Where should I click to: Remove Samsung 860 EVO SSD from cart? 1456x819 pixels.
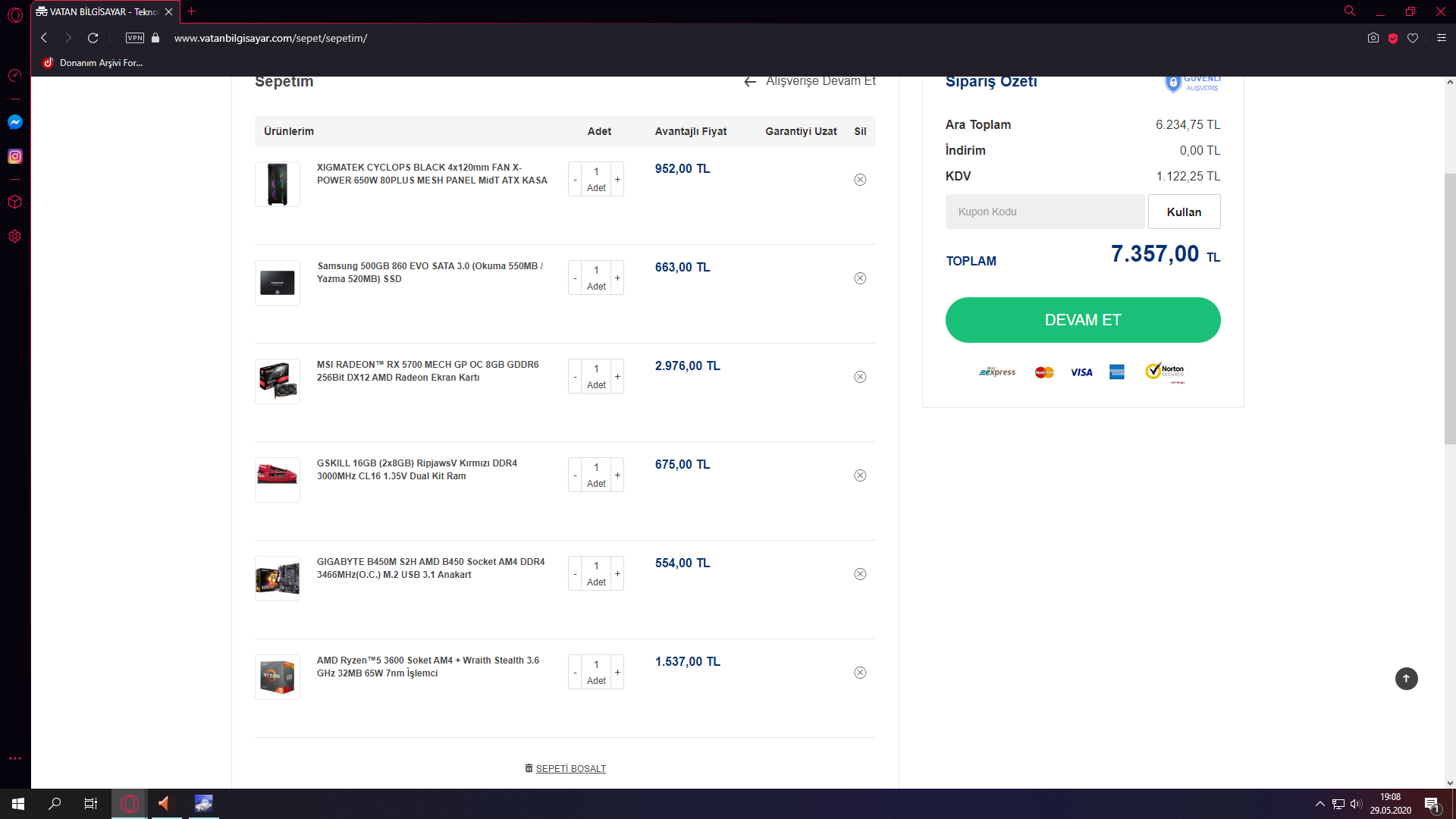point(860,278)
